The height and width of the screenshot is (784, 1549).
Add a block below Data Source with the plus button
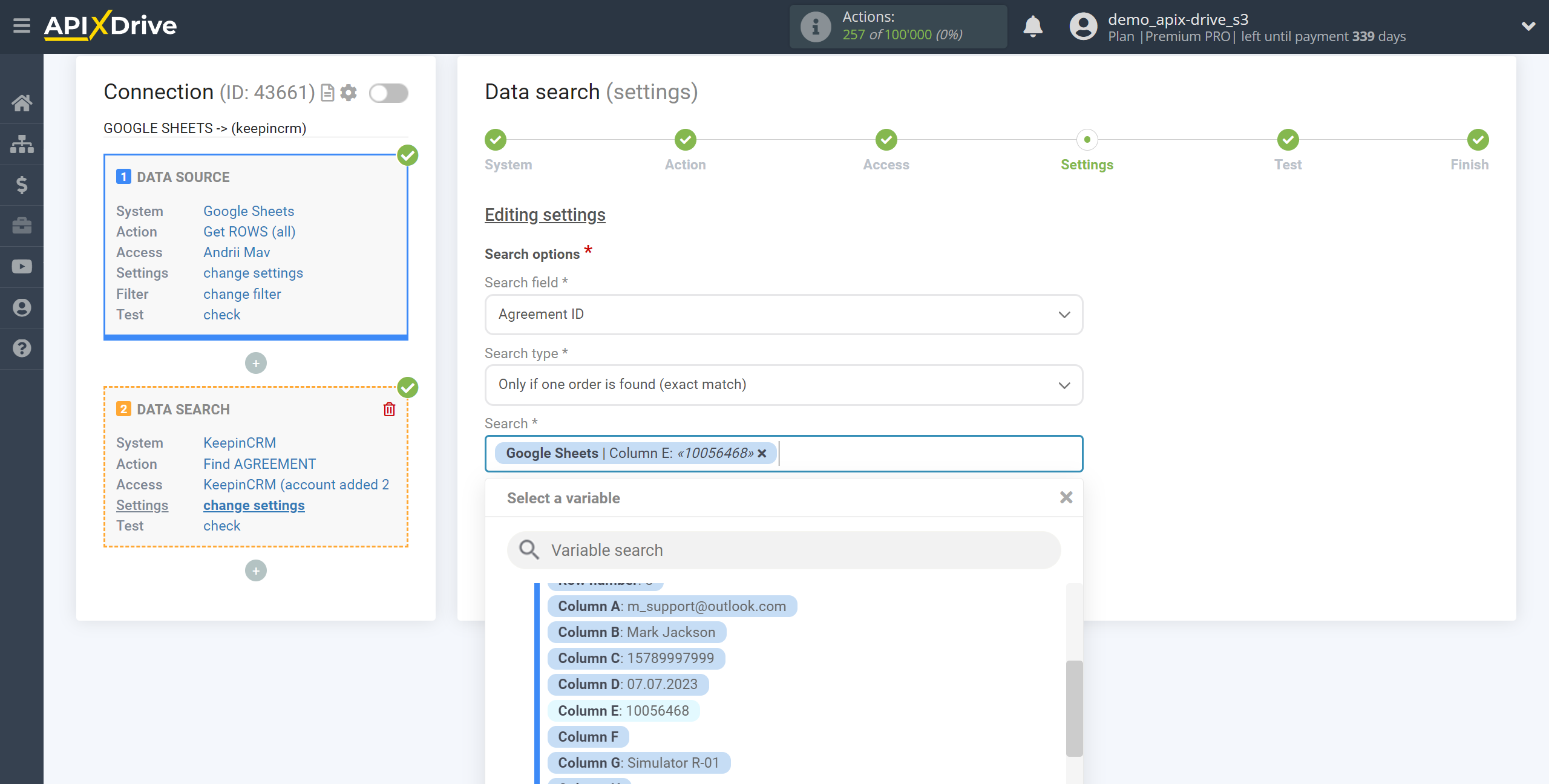[256, 363]
